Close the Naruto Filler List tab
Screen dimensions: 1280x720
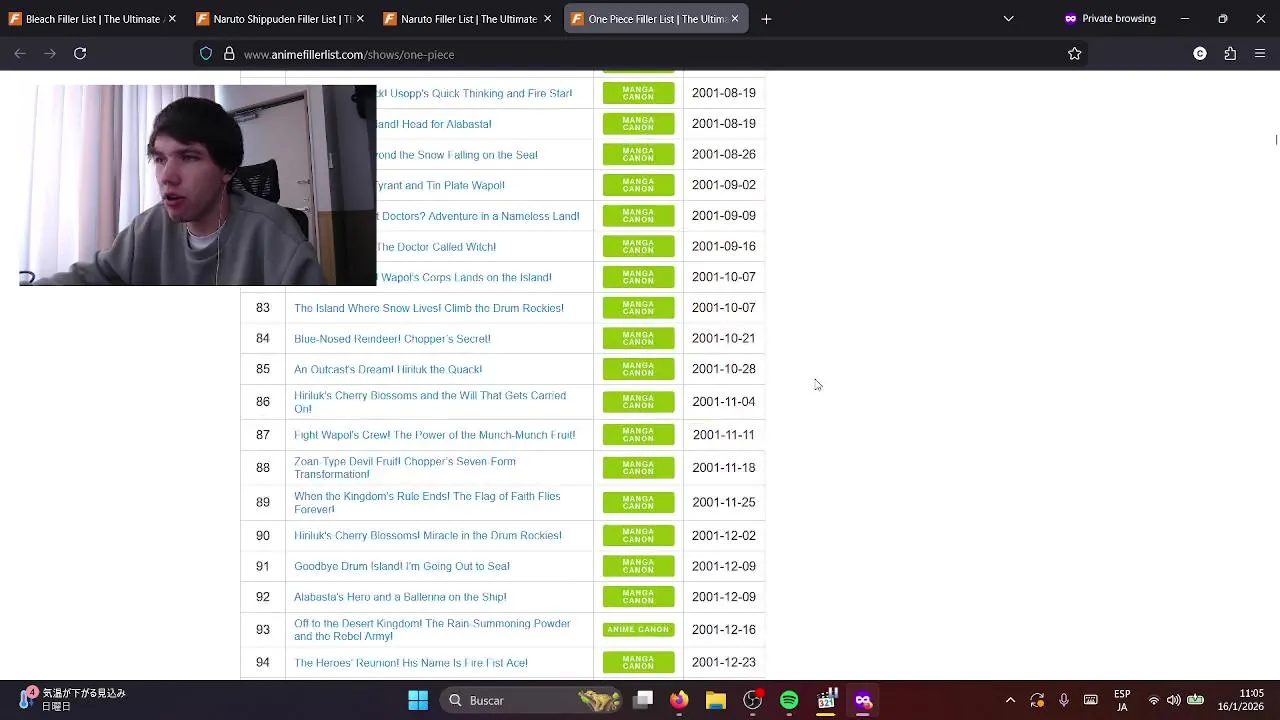547,19
